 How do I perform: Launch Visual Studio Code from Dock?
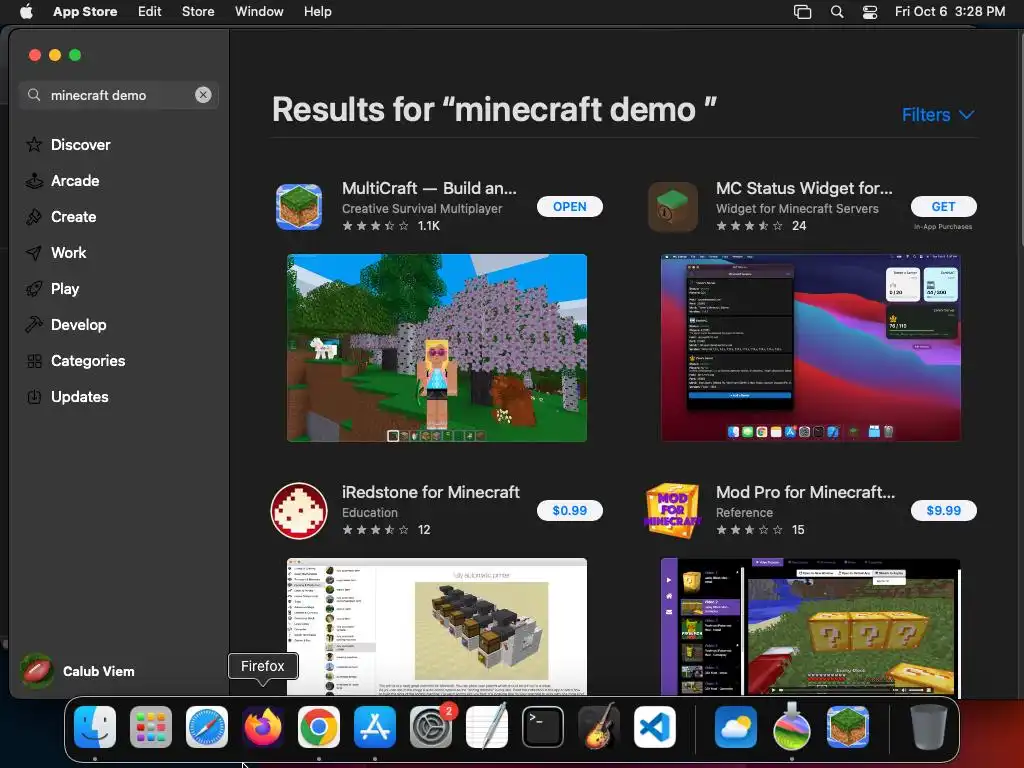(655, 727)
